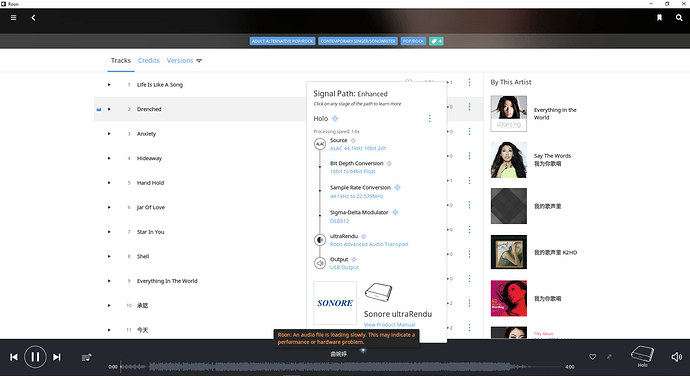Play the track Jar Of Love
This screenshot has height=376, width=690.
click(x=109, y=207)
